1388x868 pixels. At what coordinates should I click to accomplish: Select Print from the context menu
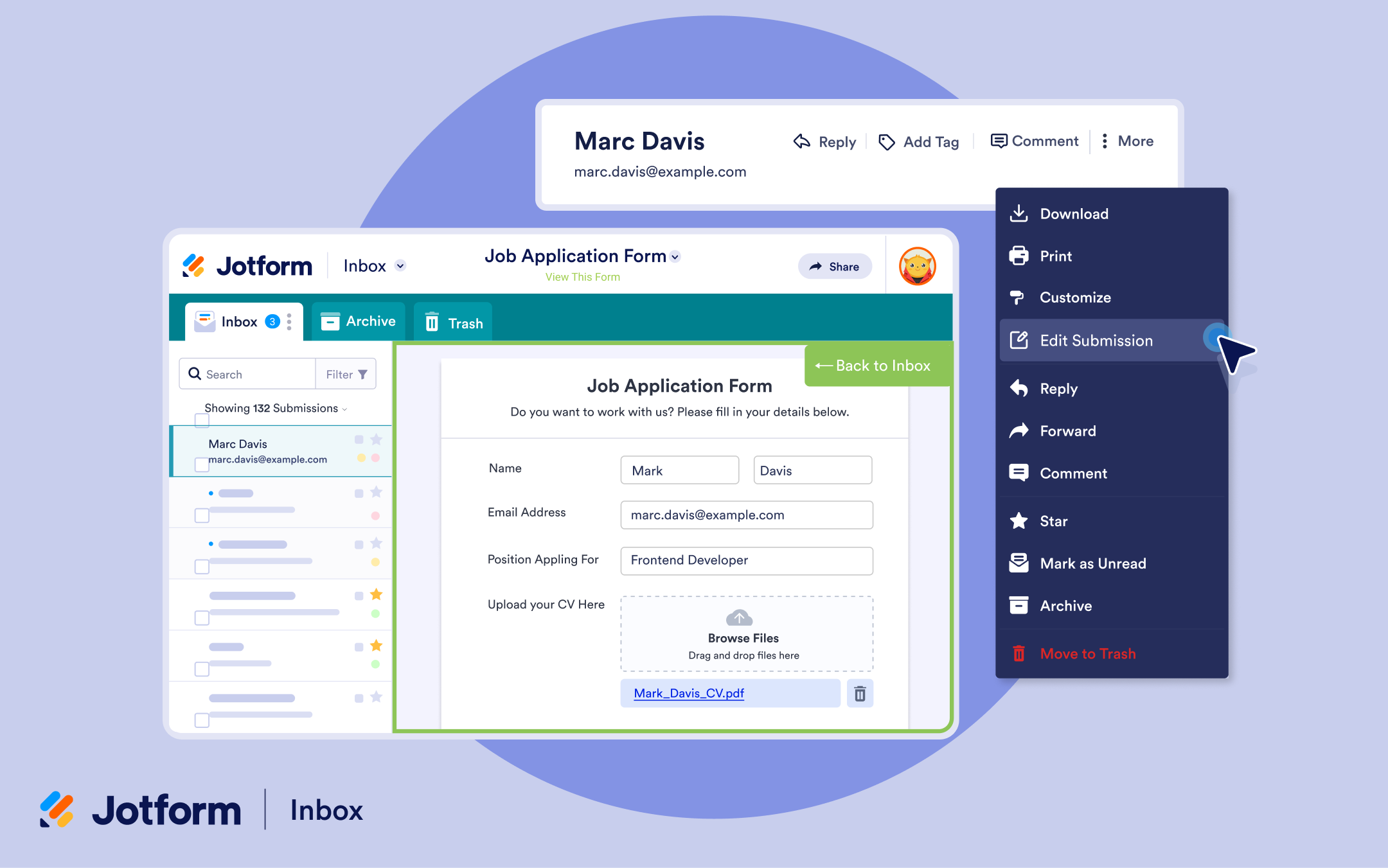click(x=1055, y=256)
